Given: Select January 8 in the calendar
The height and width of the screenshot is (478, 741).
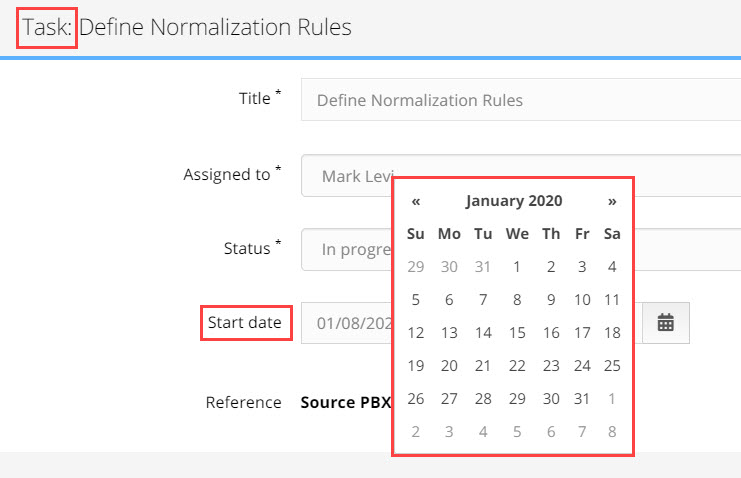Looking at the screenshot, I should point(517,300).
